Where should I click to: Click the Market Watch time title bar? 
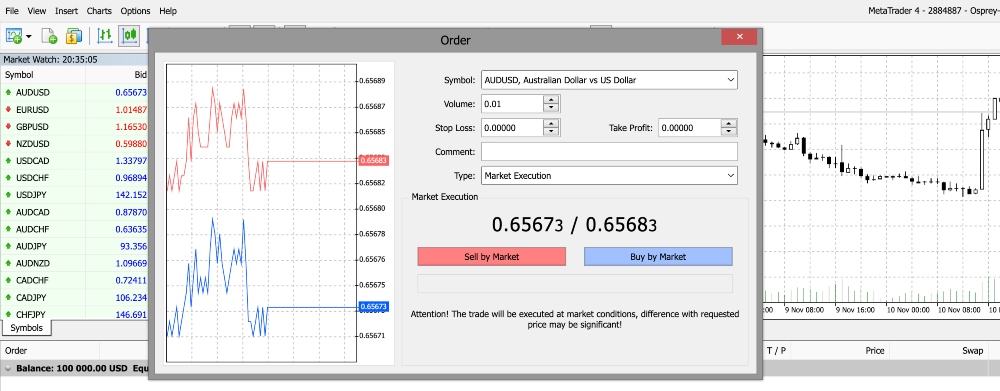(75, 59)
